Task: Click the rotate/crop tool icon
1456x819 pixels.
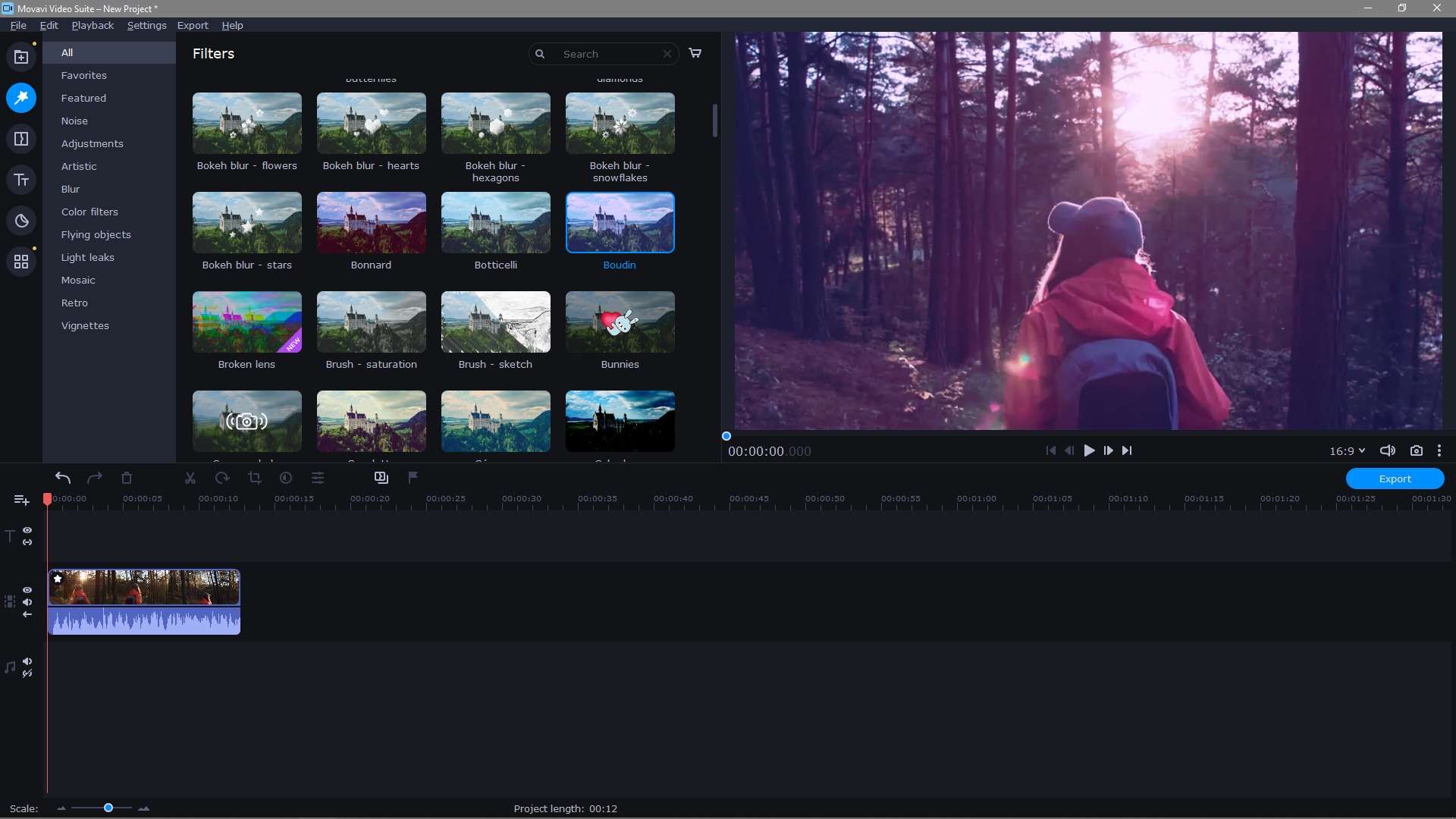Action: click(x=254, y=478)
